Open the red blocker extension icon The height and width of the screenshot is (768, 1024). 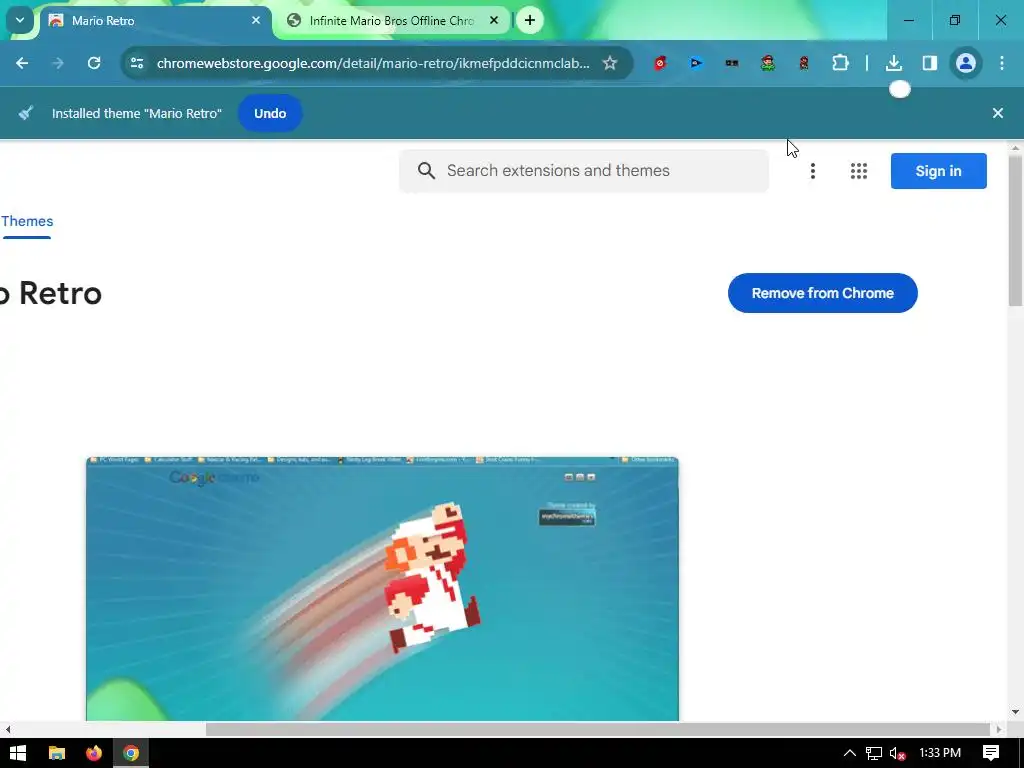[660, 63]
